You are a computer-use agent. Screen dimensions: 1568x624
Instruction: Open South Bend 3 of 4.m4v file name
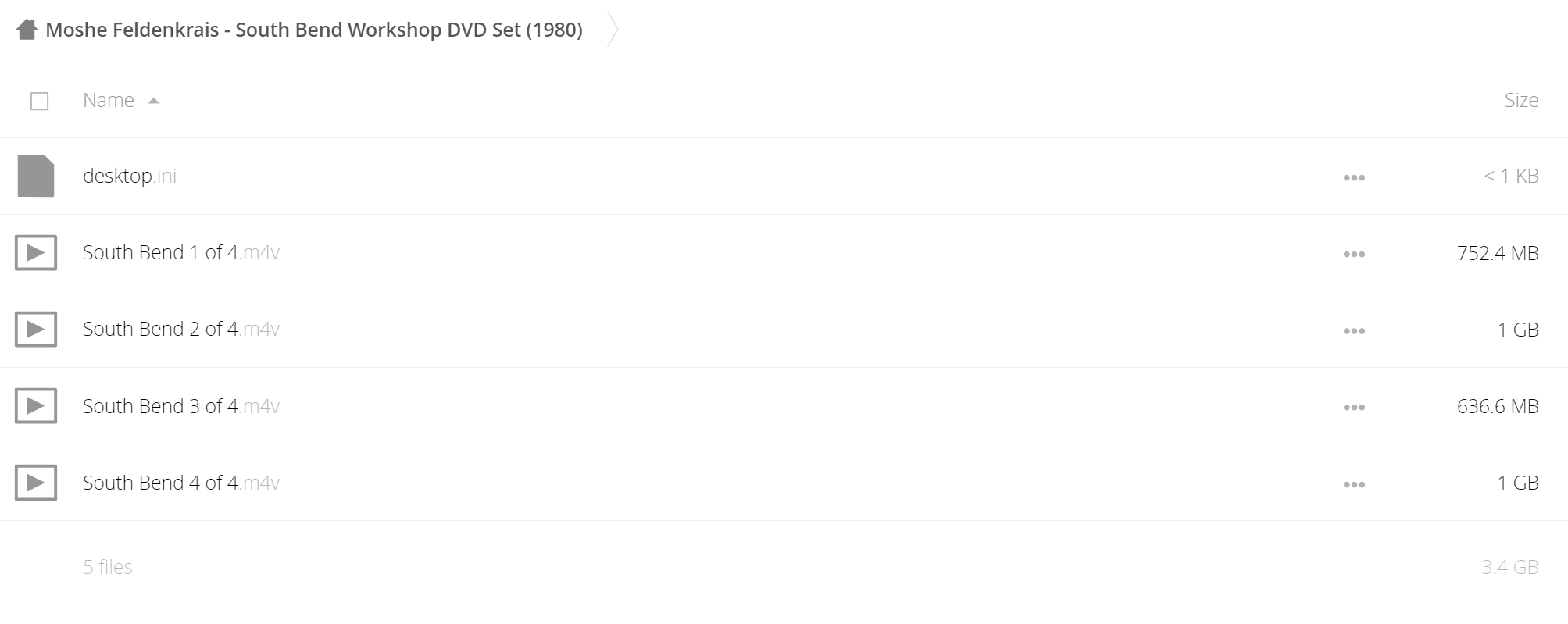tap(181, 406)
